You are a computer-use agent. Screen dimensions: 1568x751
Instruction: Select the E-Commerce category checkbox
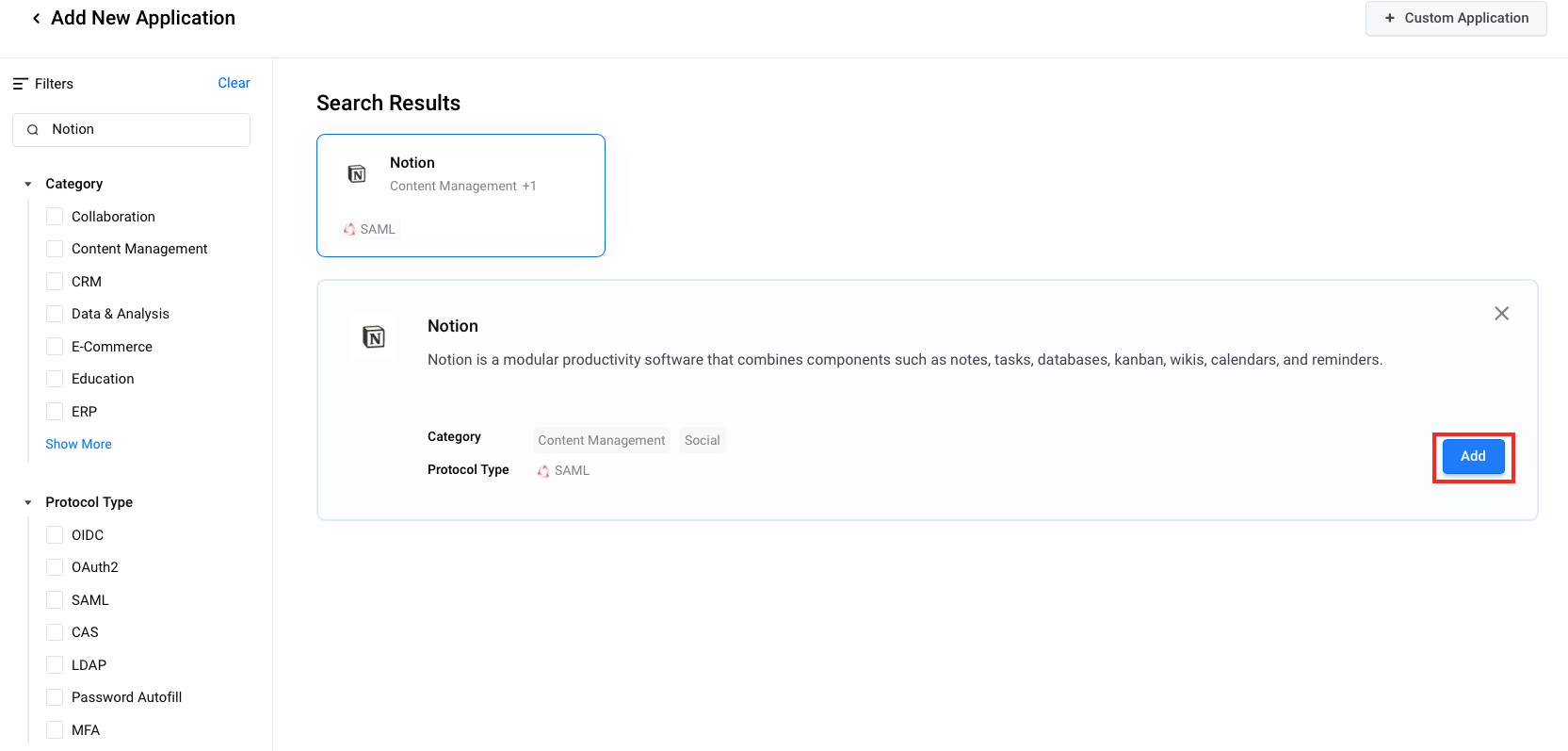[55, 347]
